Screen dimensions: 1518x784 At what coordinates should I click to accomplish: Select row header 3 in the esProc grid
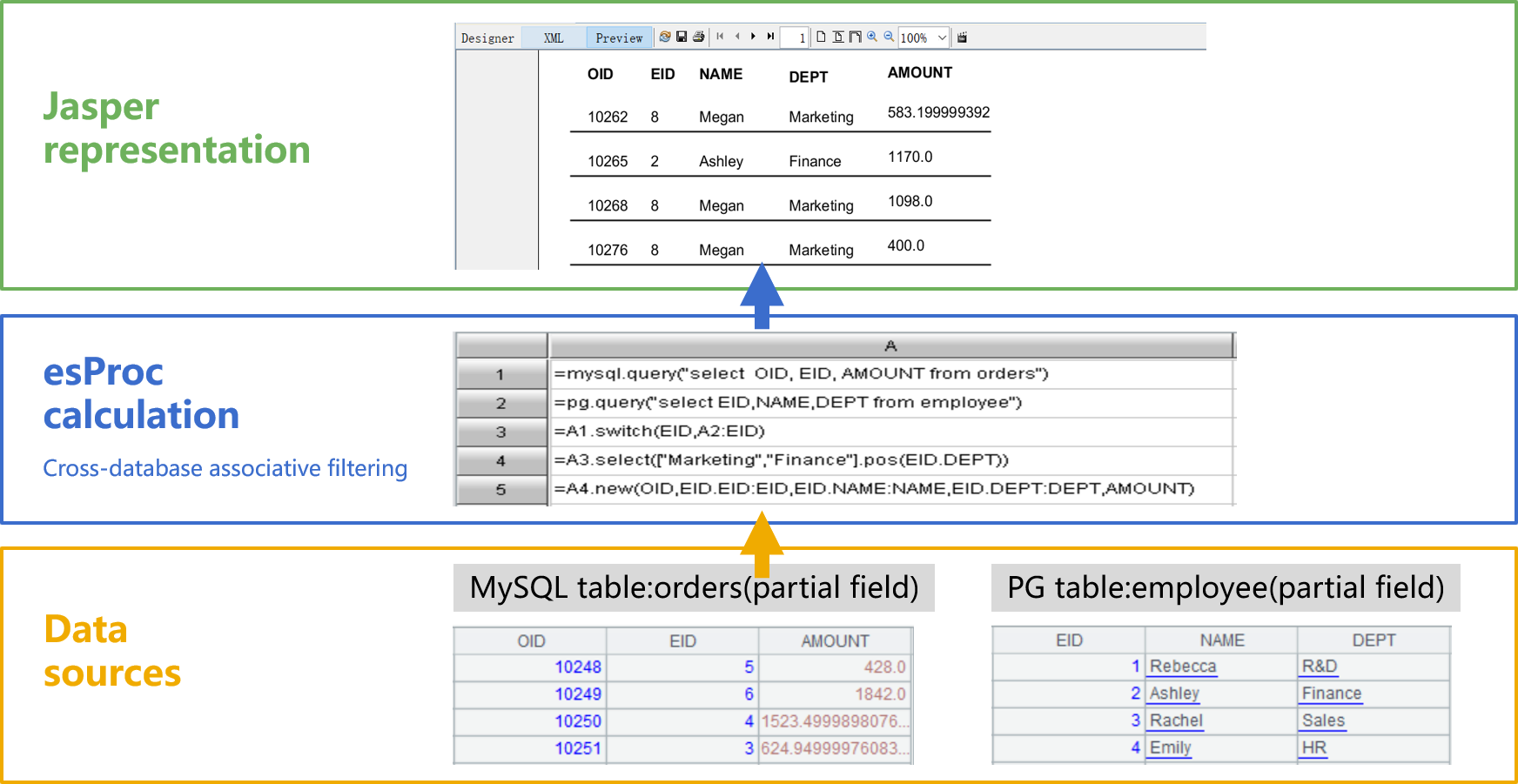pos(500,432)
